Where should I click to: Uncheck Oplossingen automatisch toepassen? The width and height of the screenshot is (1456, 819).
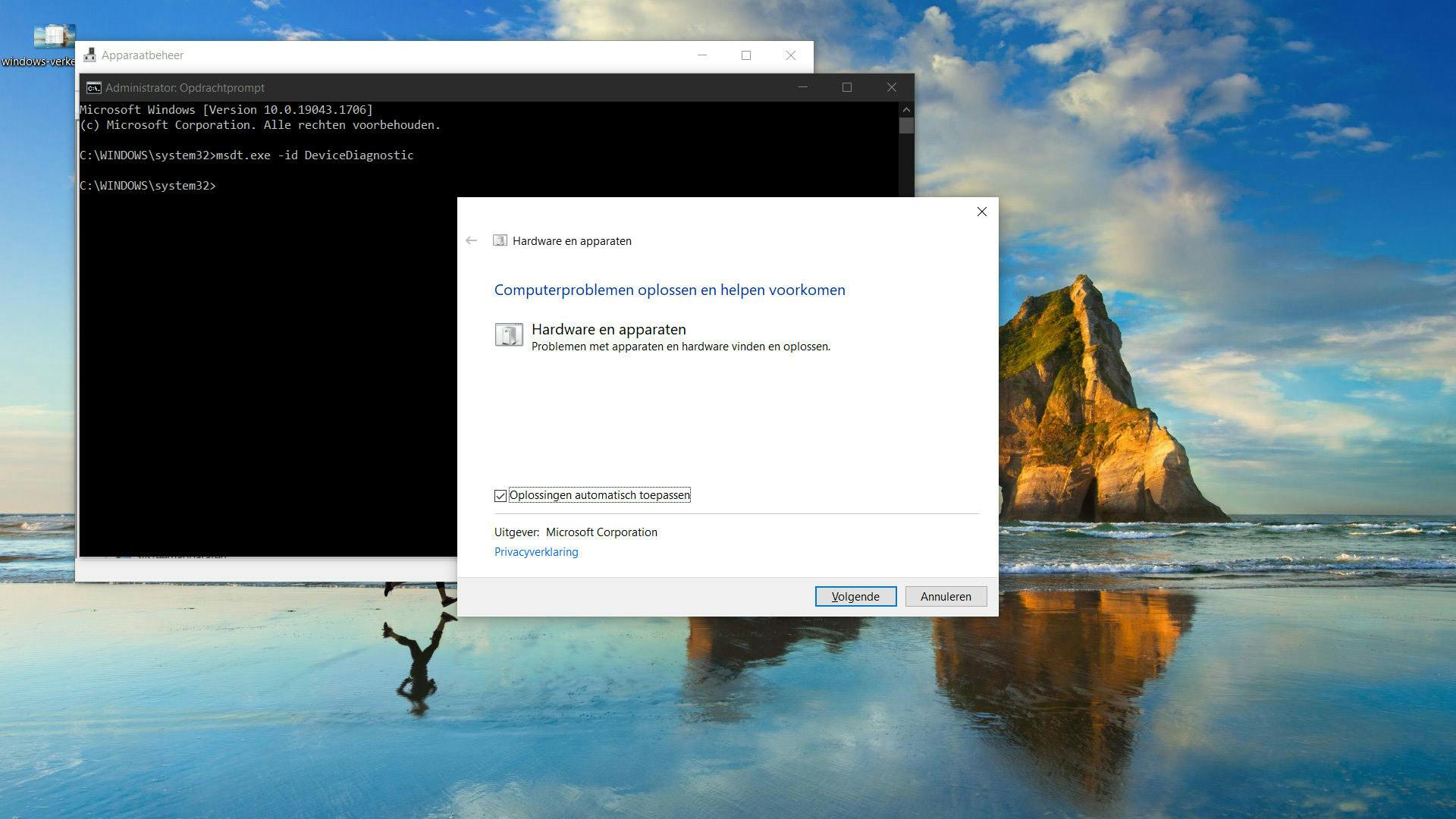(500, 496)
